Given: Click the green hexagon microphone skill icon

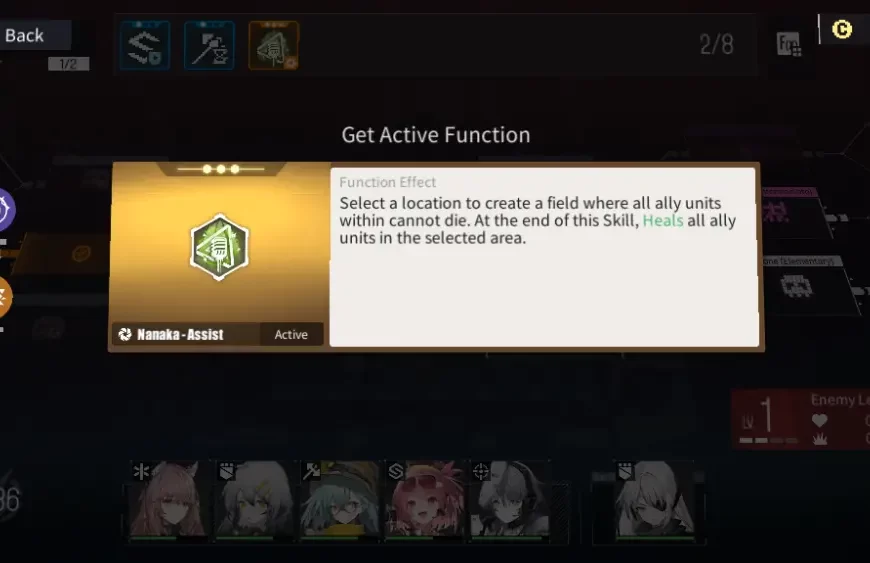Looking at the screenshot, I should [220, 247].
